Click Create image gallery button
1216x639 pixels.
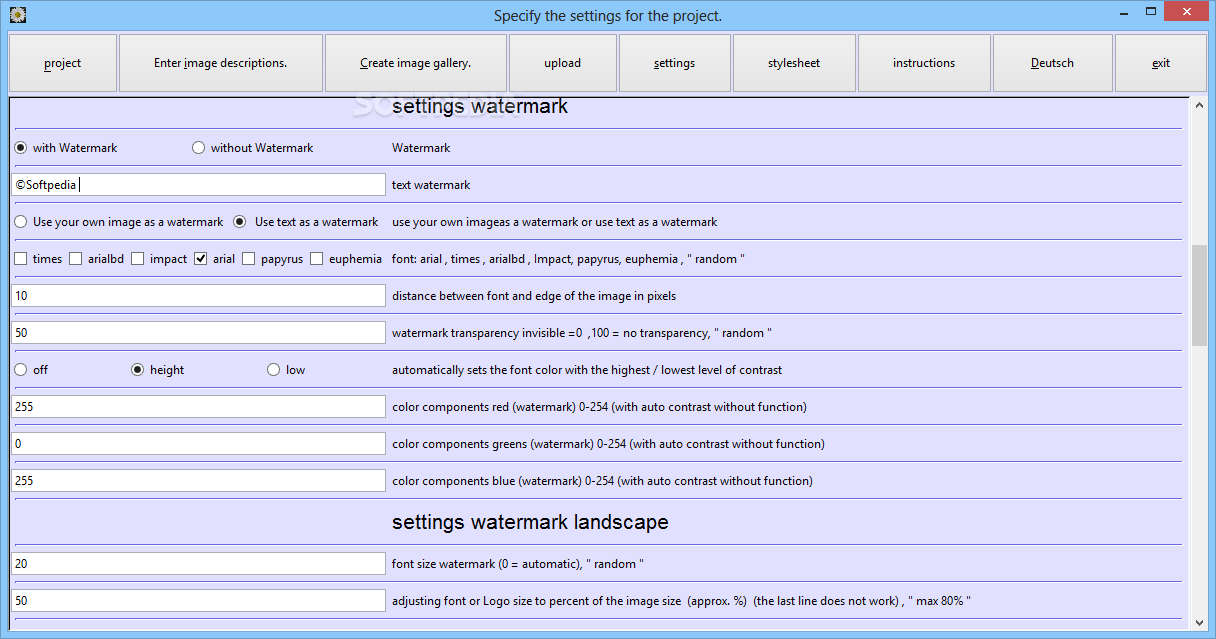[416, 63]
